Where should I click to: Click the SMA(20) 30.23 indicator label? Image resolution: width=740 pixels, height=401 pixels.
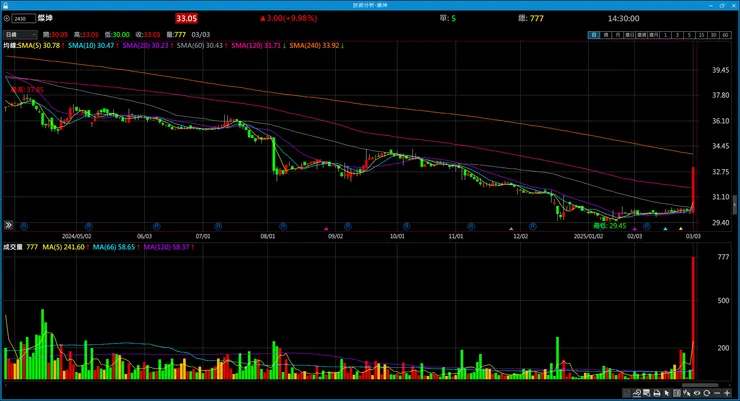pos(145,45)
